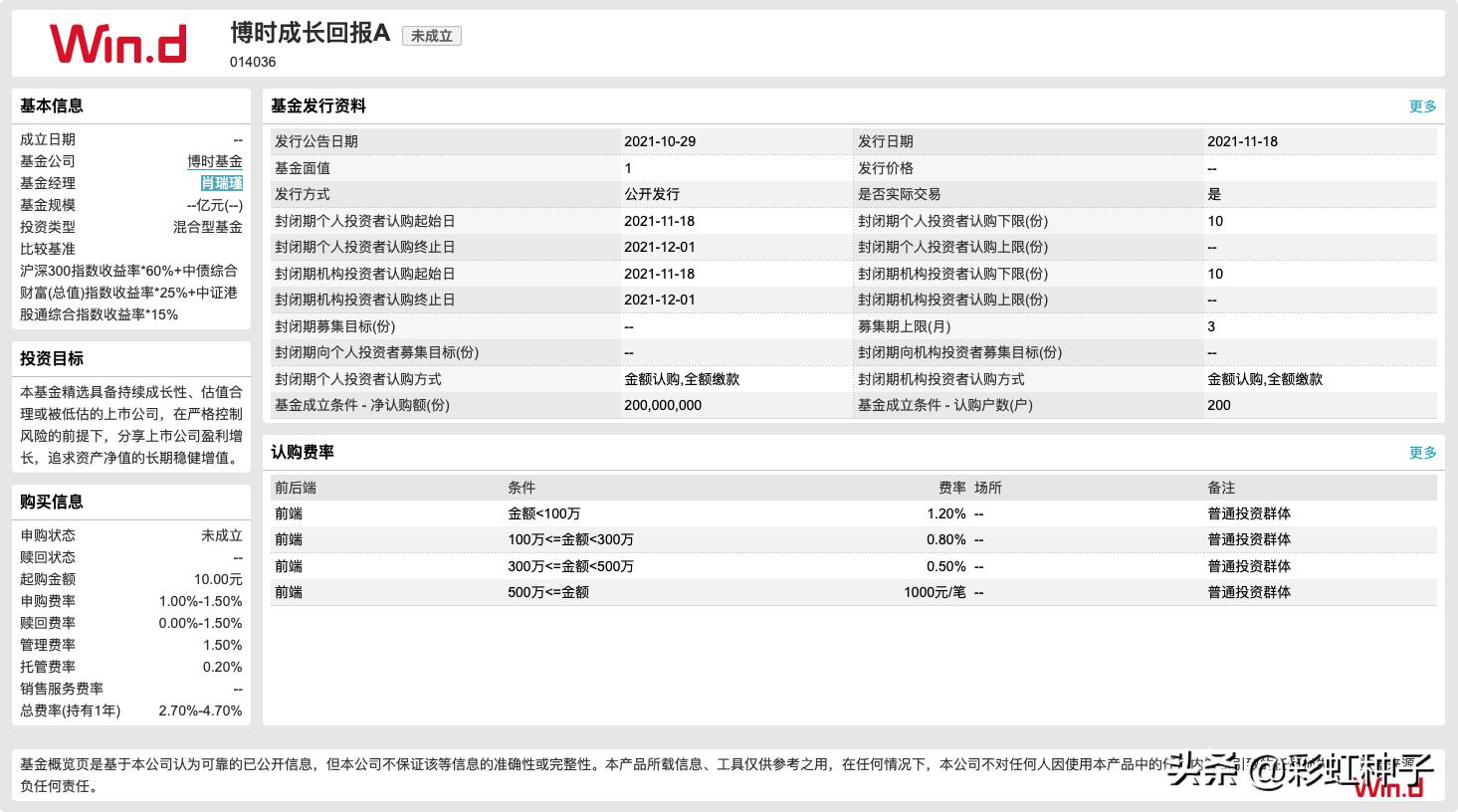Open fund manager 肖瑞瑾 profile
The width and height of the screenshot is (1458, 812).
pos(221,183)
